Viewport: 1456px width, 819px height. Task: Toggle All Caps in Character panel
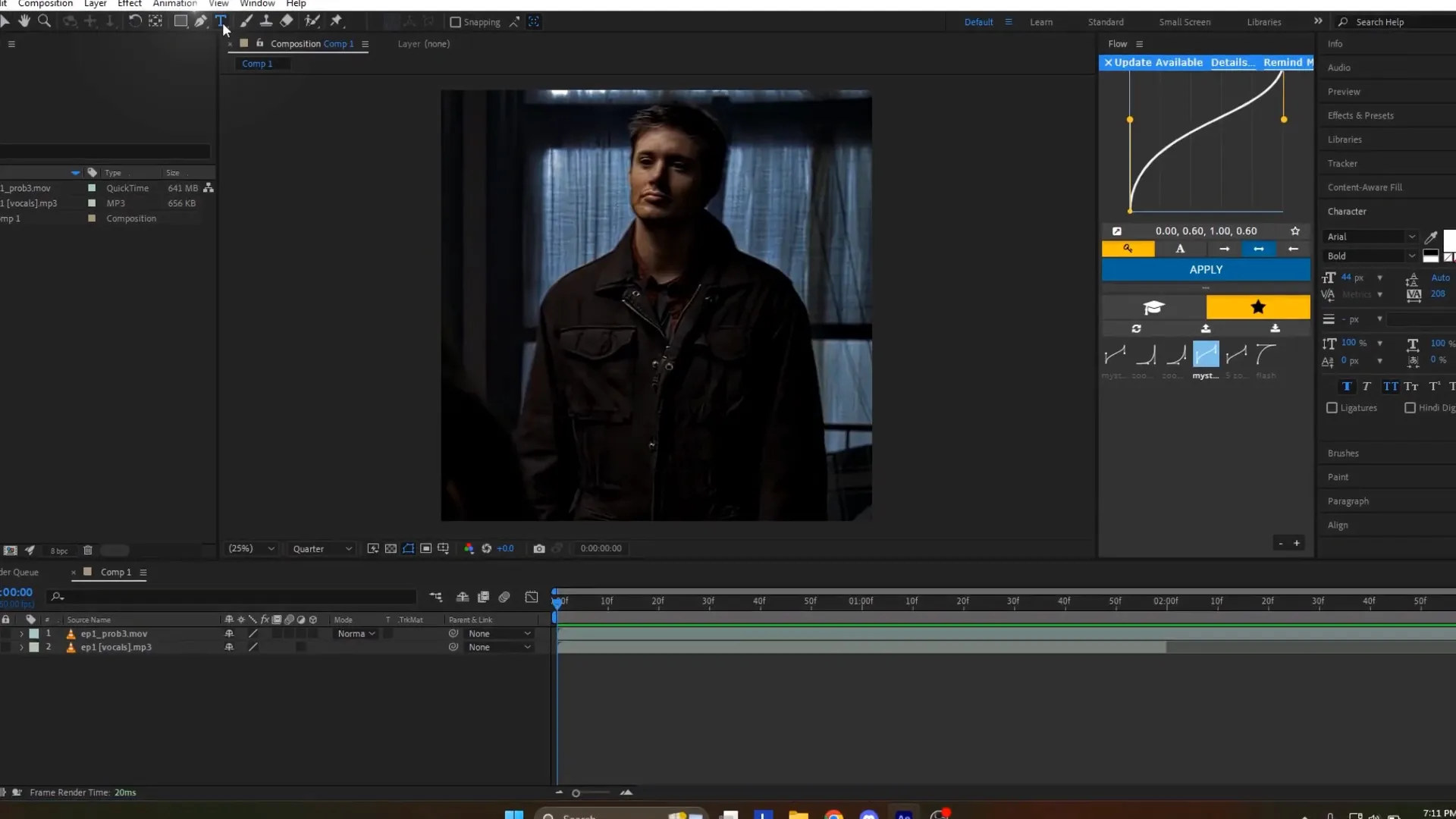[x=1391, y=387]
